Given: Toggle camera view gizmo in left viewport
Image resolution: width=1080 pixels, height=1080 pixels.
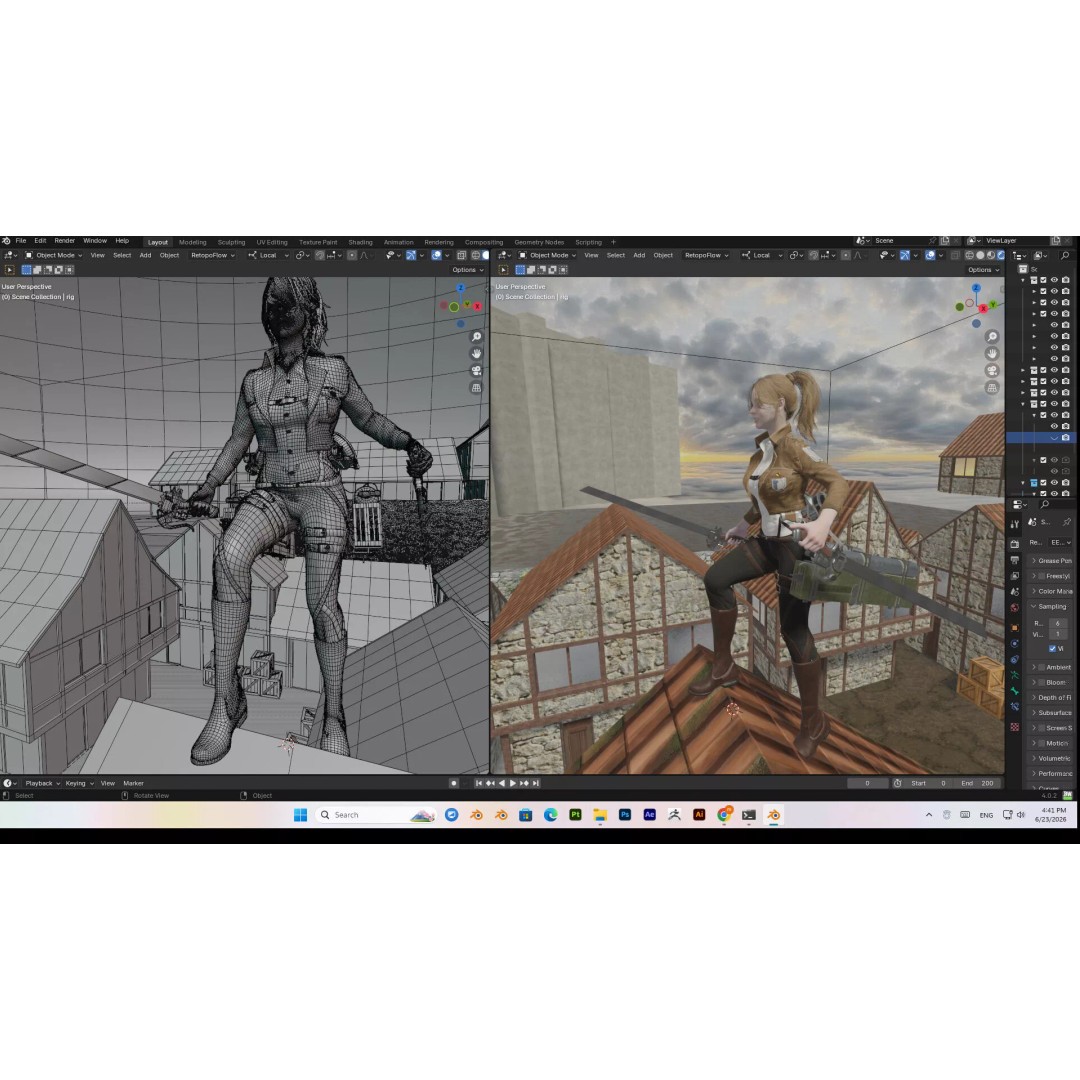Looking at the screenshot, I should (x=476, y=371).
